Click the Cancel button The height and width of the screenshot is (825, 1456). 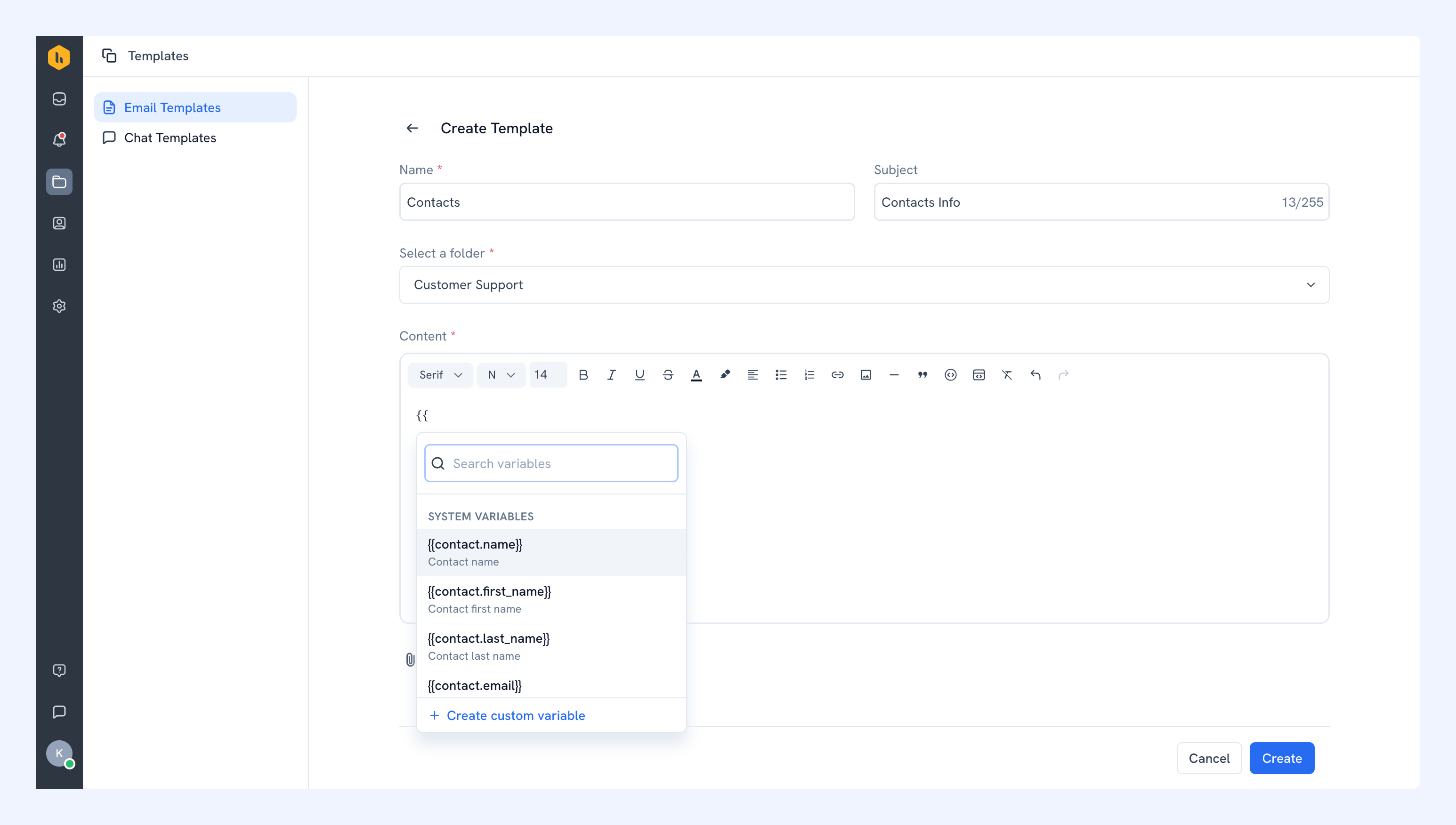1209,758
